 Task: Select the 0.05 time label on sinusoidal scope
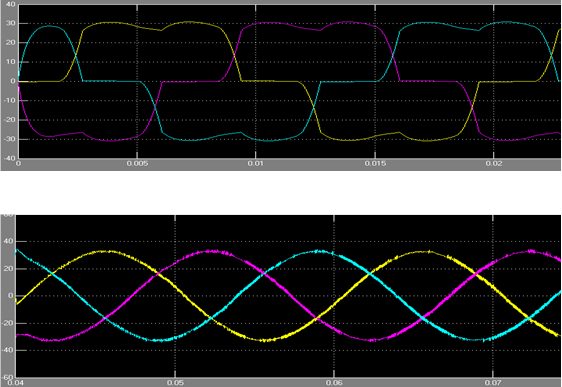[175, 383]
